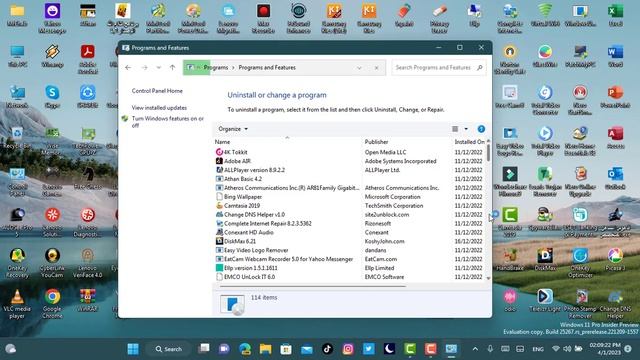Screen dimensions: 640x360
Task: Open Lenovo VeriFace 4.0 desktop shortcut
Action: [87, 263]
